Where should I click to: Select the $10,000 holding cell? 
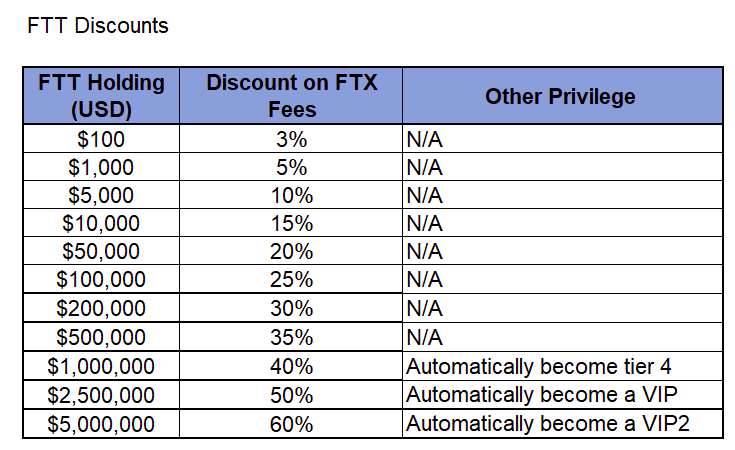click(101, 223)
